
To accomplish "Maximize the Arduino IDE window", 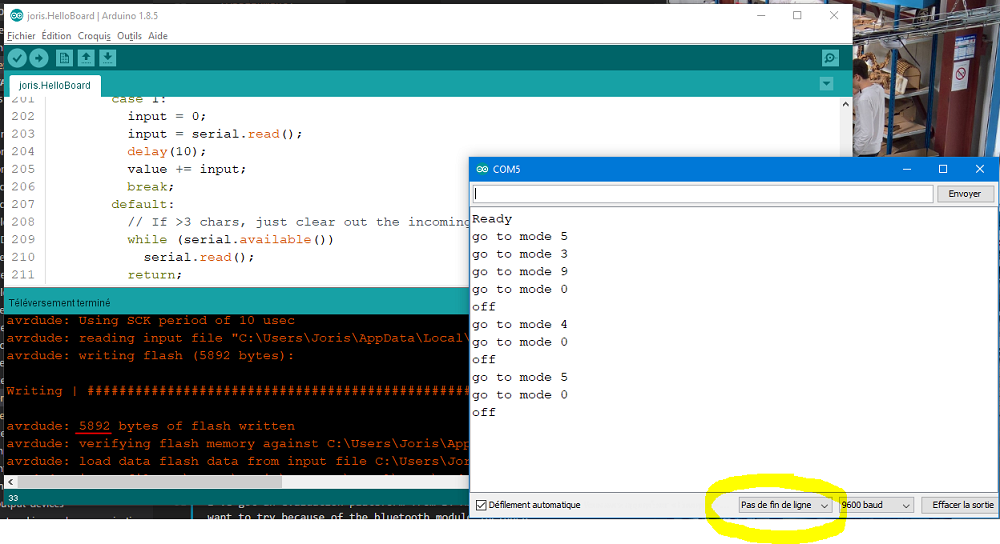I will [x=797, y=15].
